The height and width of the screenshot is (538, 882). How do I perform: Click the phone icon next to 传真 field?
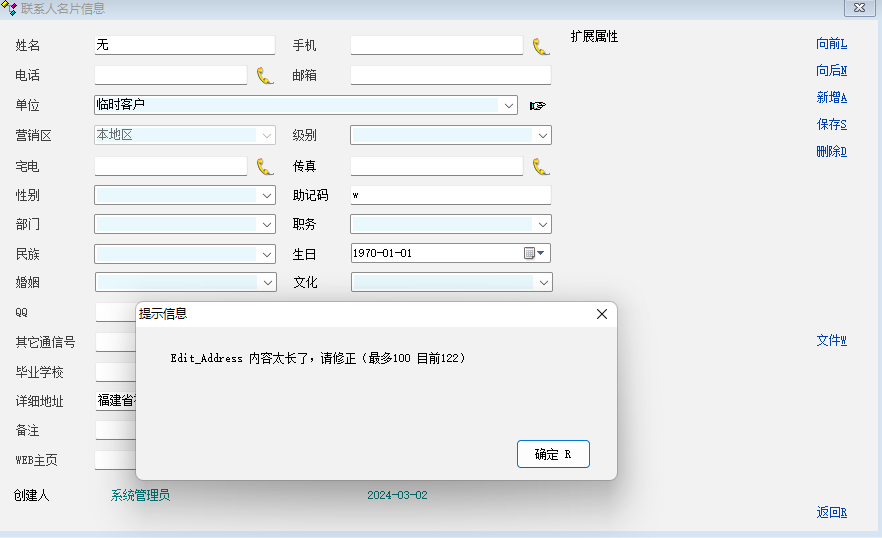pyautogui.click(x=540, y=167)
